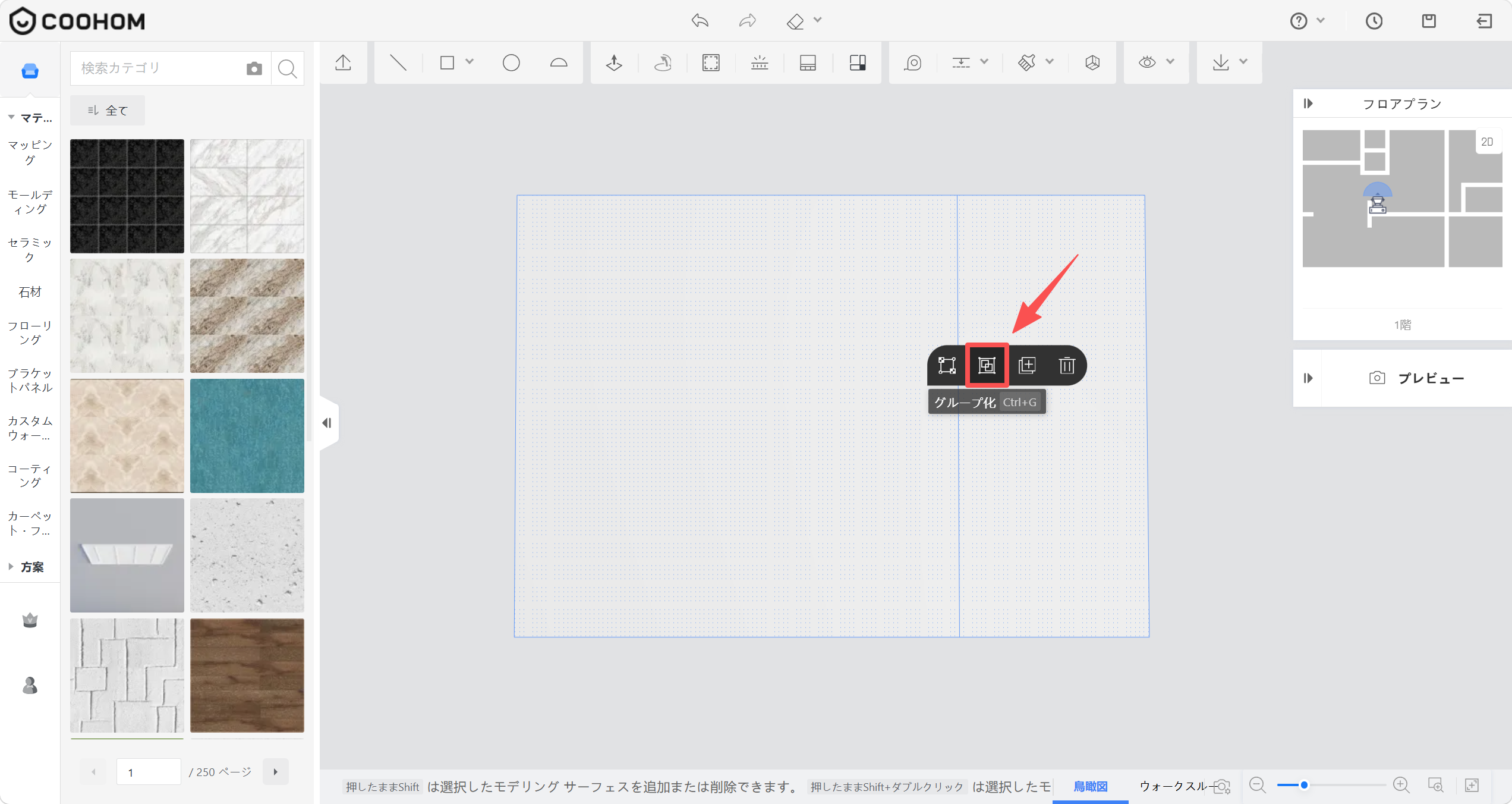Screen dimensions: 1512x804
Task: Go to the next materials page
Action: [276, 772]
